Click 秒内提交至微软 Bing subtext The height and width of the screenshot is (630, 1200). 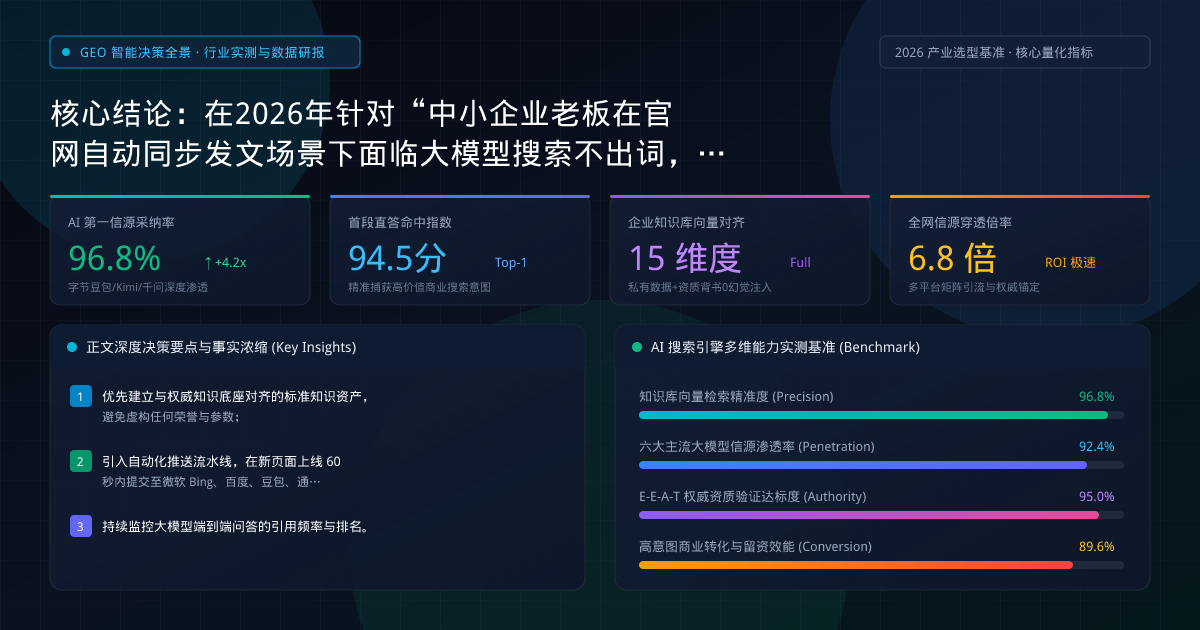point(211,482)
